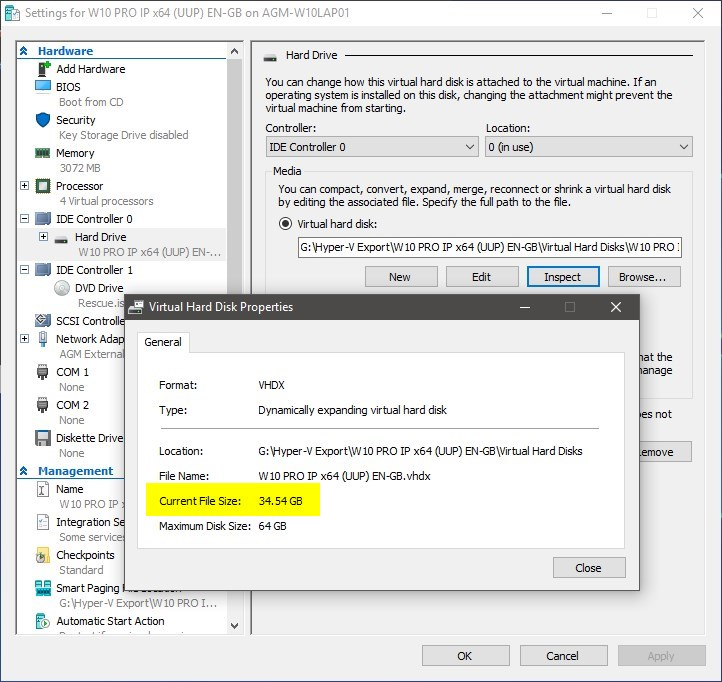Expand the Hard Drive tree node
This screenshot has width=722, height=682.
[44, 237]
